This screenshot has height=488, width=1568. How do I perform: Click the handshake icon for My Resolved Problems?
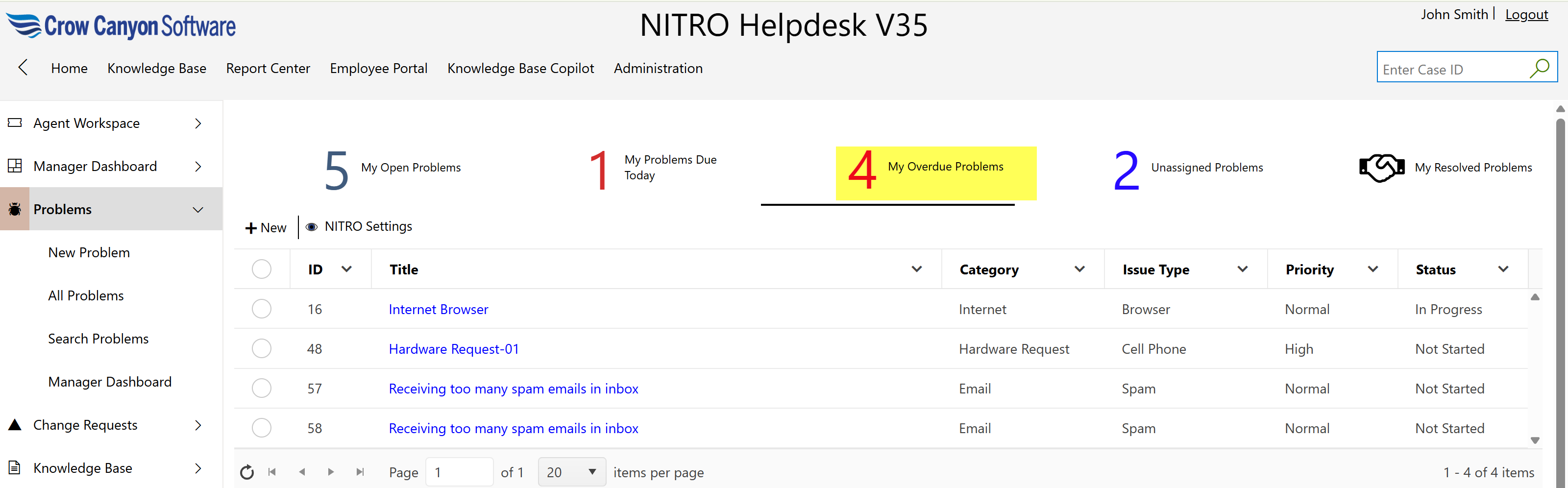click(1381, 168)
